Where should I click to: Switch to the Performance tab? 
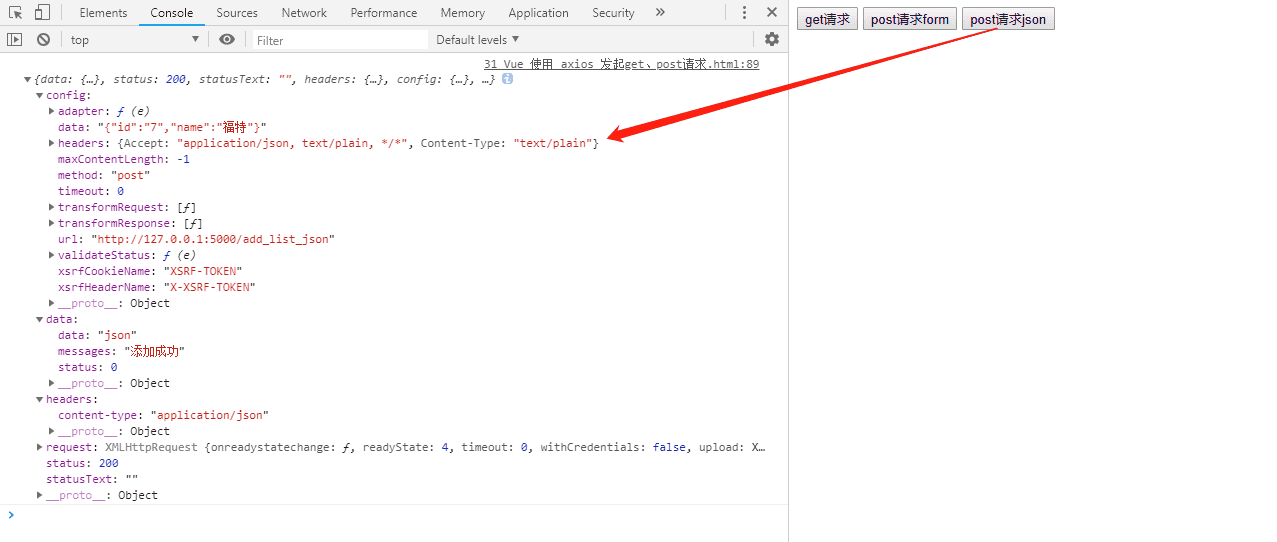pyautogui.click(x=384, y=13)
